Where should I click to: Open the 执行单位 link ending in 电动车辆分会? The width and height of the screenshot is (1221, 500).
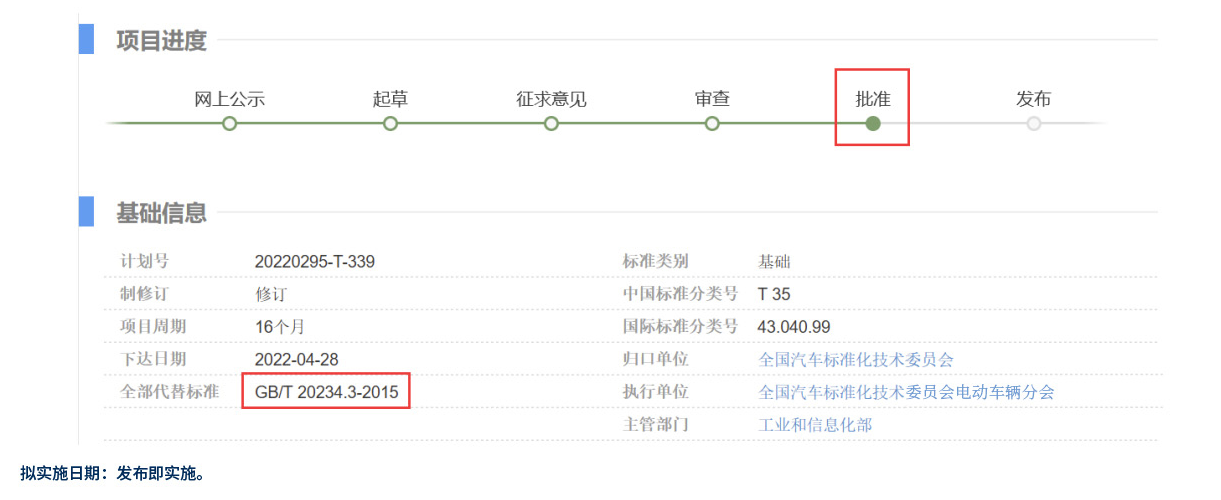pos(906,392)
